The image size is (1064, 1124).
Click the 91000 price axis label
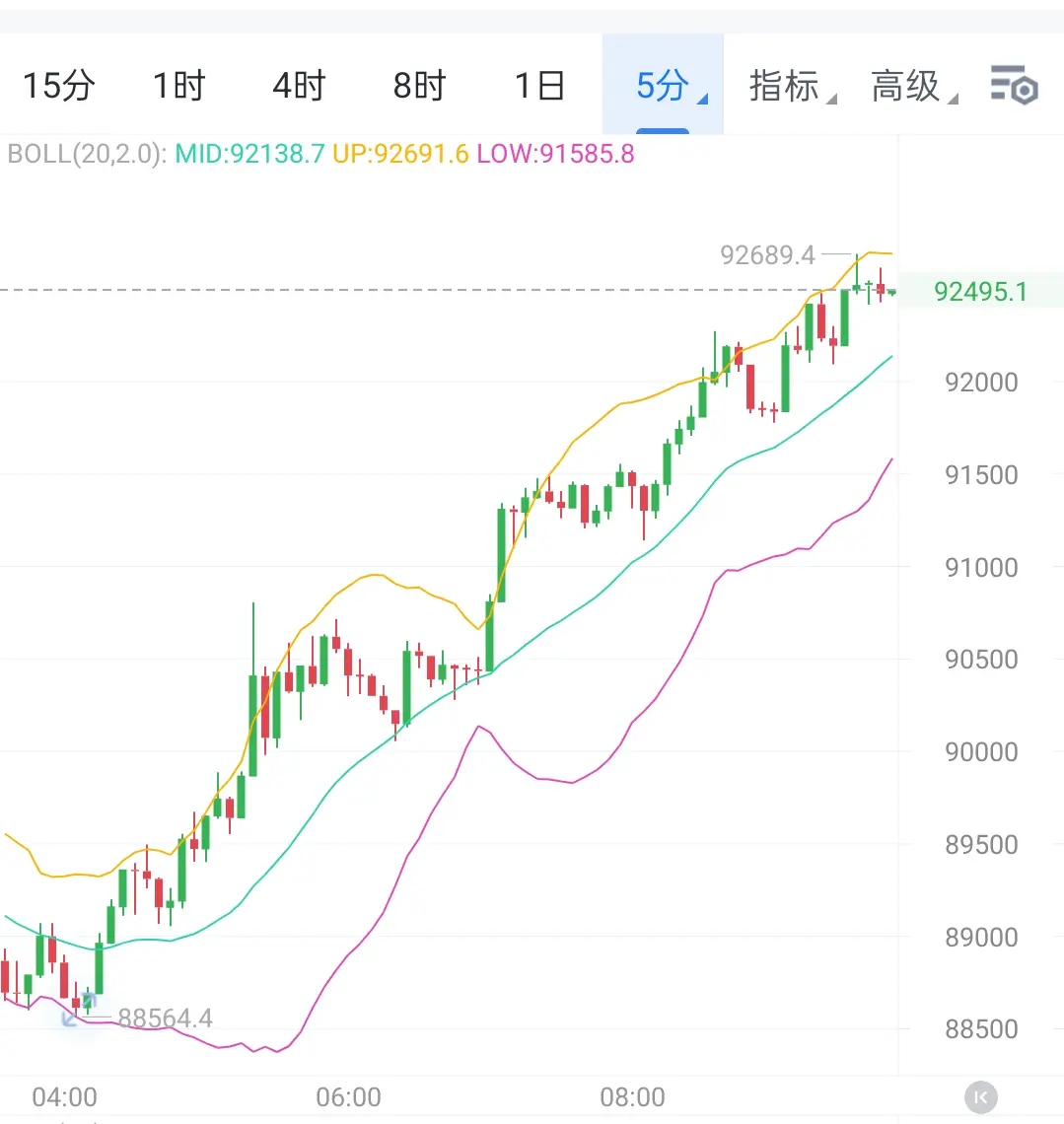tap(981, 567)
